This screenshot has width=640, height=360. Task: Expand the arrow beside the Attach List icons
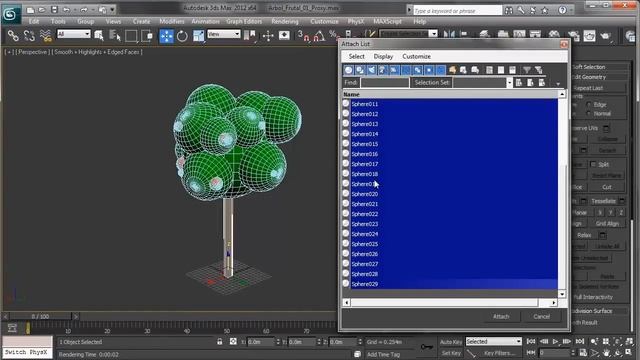(x=558, y=83)
